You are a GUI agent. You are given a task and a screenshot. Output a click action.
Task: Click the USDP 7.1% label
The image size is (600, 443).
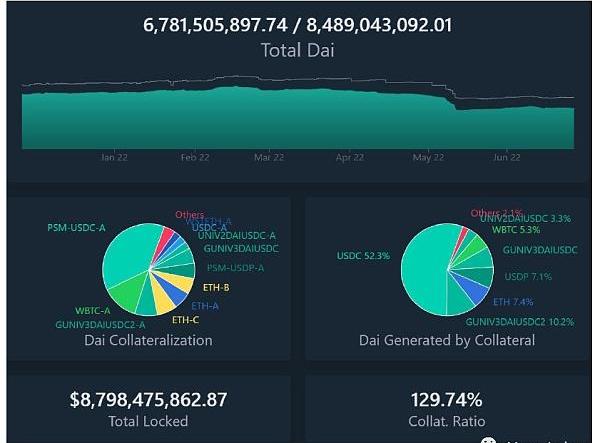pyautogui.click(x=526, y=276)
